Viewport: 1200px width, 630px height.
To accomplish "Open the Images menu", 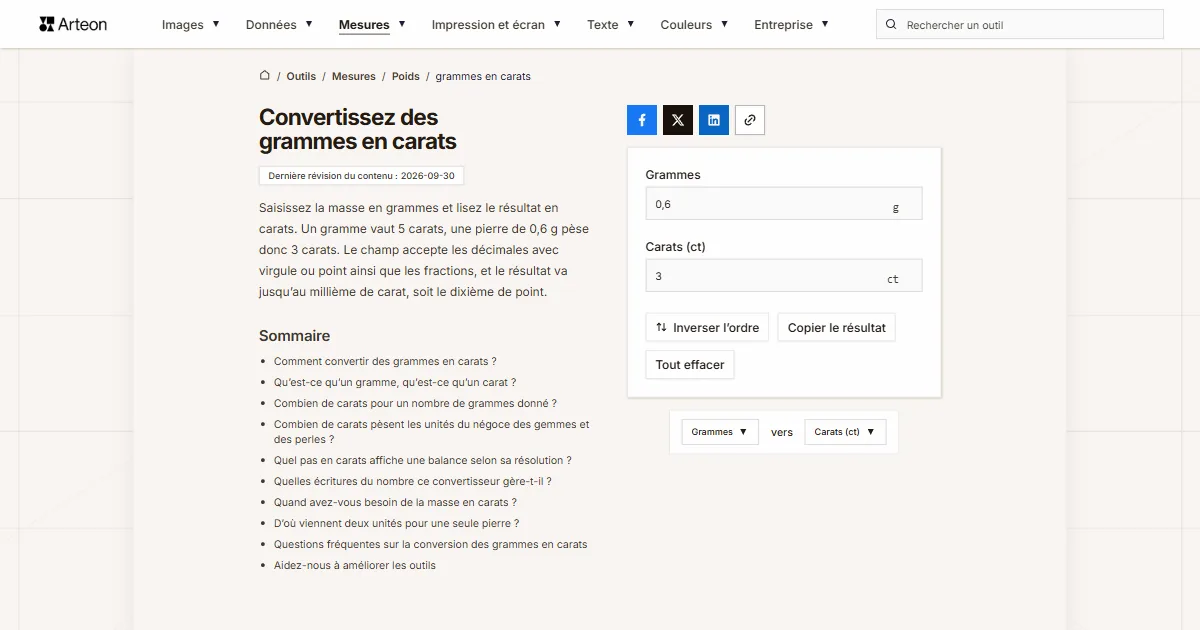I will [191, 25].
